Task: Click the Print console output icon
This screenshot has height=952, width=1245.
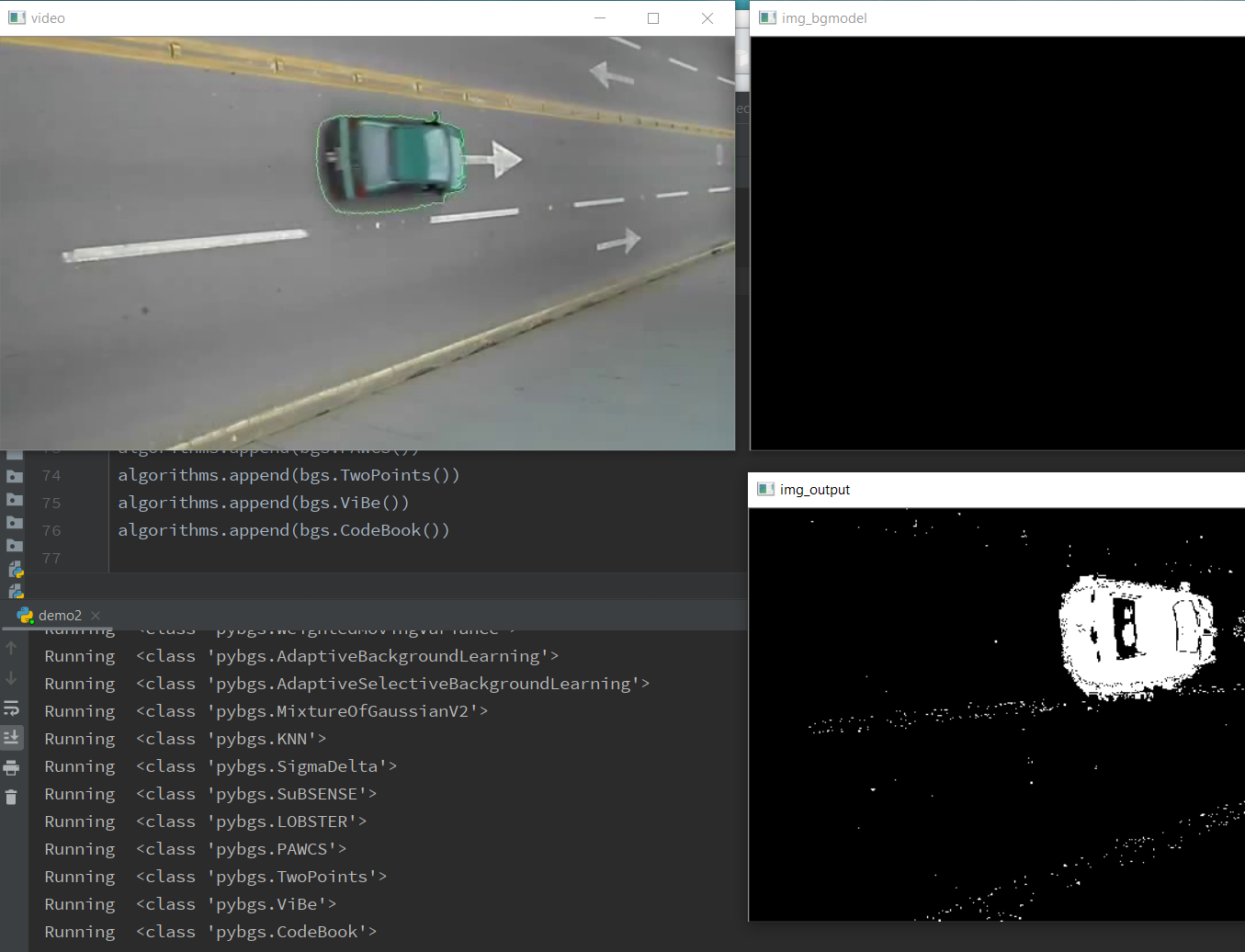Action: point(11,767)
